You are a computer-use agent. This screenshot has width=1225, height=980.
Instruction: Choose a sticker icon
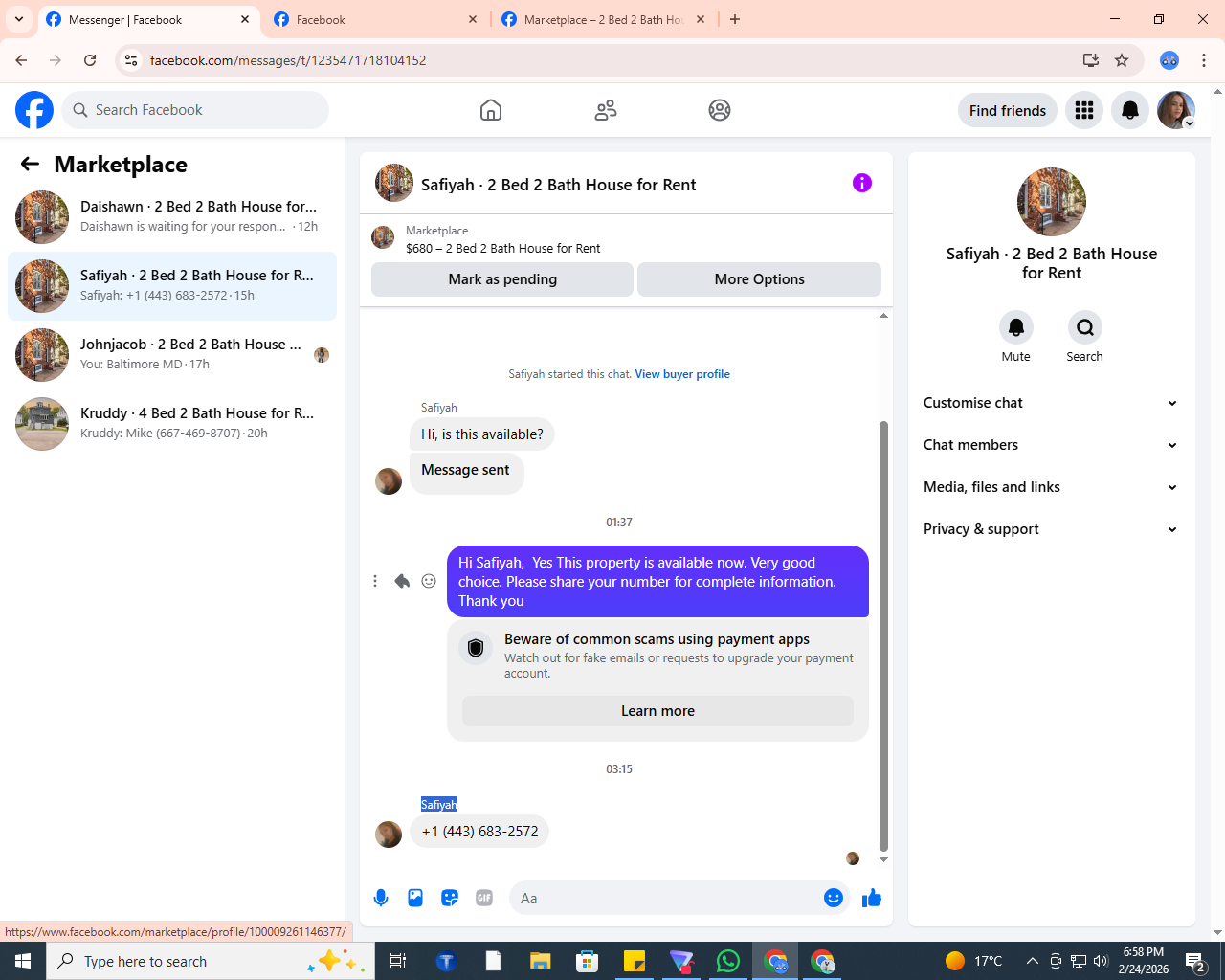point(450,898)
